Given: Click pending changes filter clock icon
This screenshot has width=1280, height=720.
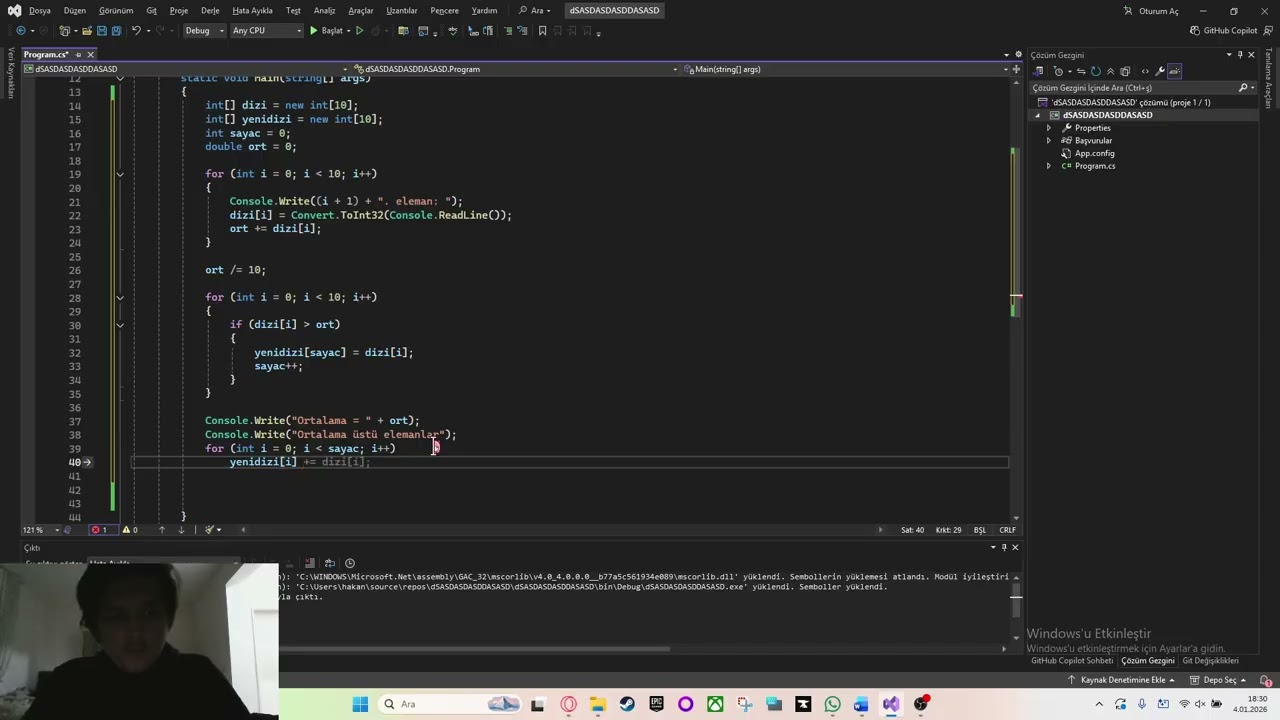Looking at the screenshot, I should (1058, 71).
